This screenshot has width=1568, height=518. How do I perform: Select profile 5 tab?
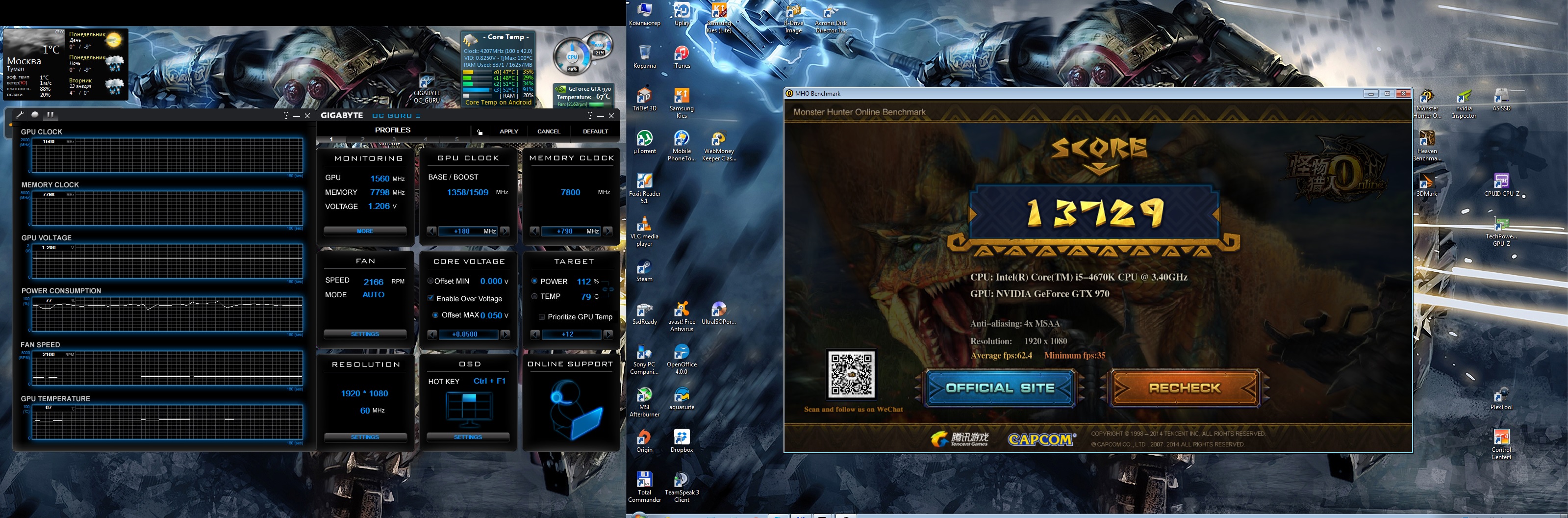457,139
